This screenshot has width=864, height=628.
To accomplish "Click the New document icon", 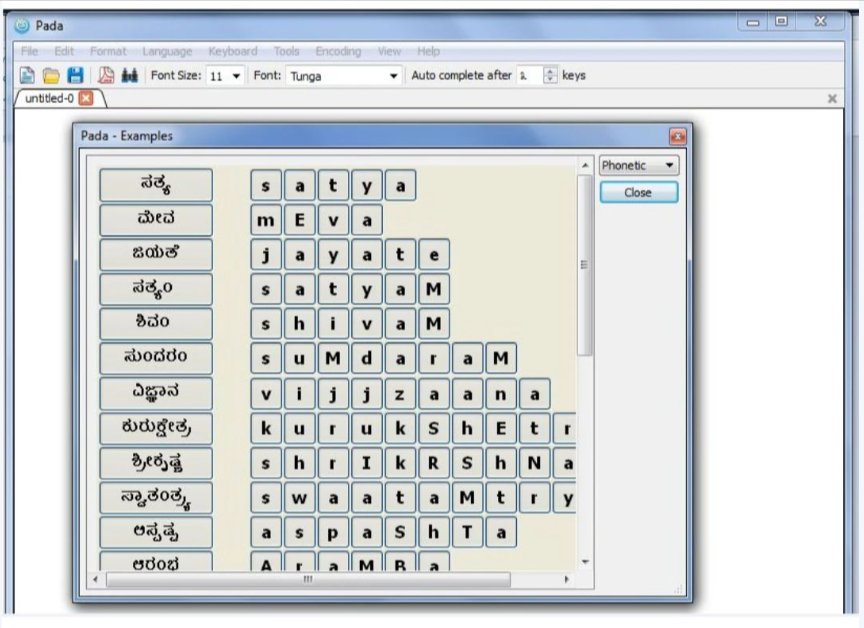I will (27, 75).
